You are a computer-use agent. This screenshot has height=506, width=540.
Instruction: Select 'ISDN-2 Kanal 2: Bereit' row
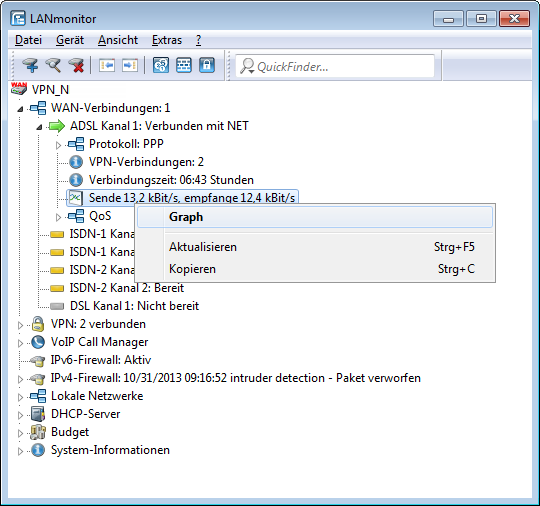127,288
